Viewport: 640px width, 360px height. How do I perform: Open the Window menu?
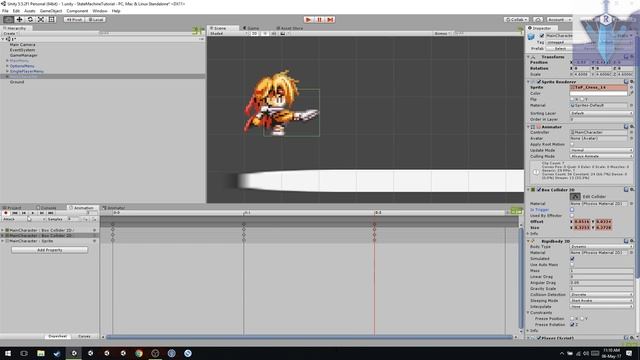point(100,11)
